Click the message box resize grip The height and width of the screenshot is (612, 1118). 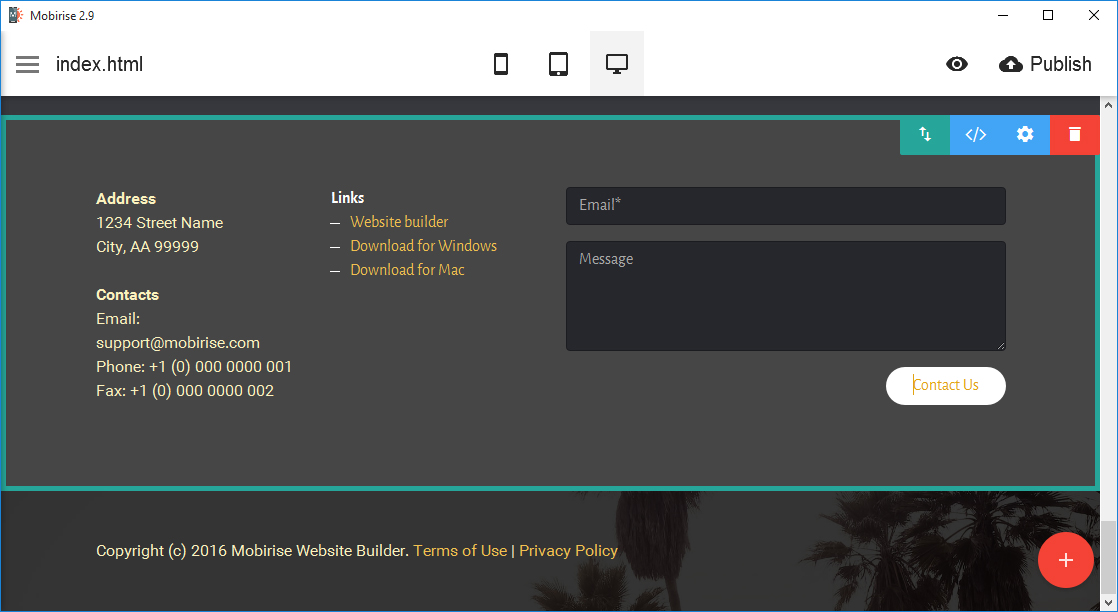point(1000,346)
